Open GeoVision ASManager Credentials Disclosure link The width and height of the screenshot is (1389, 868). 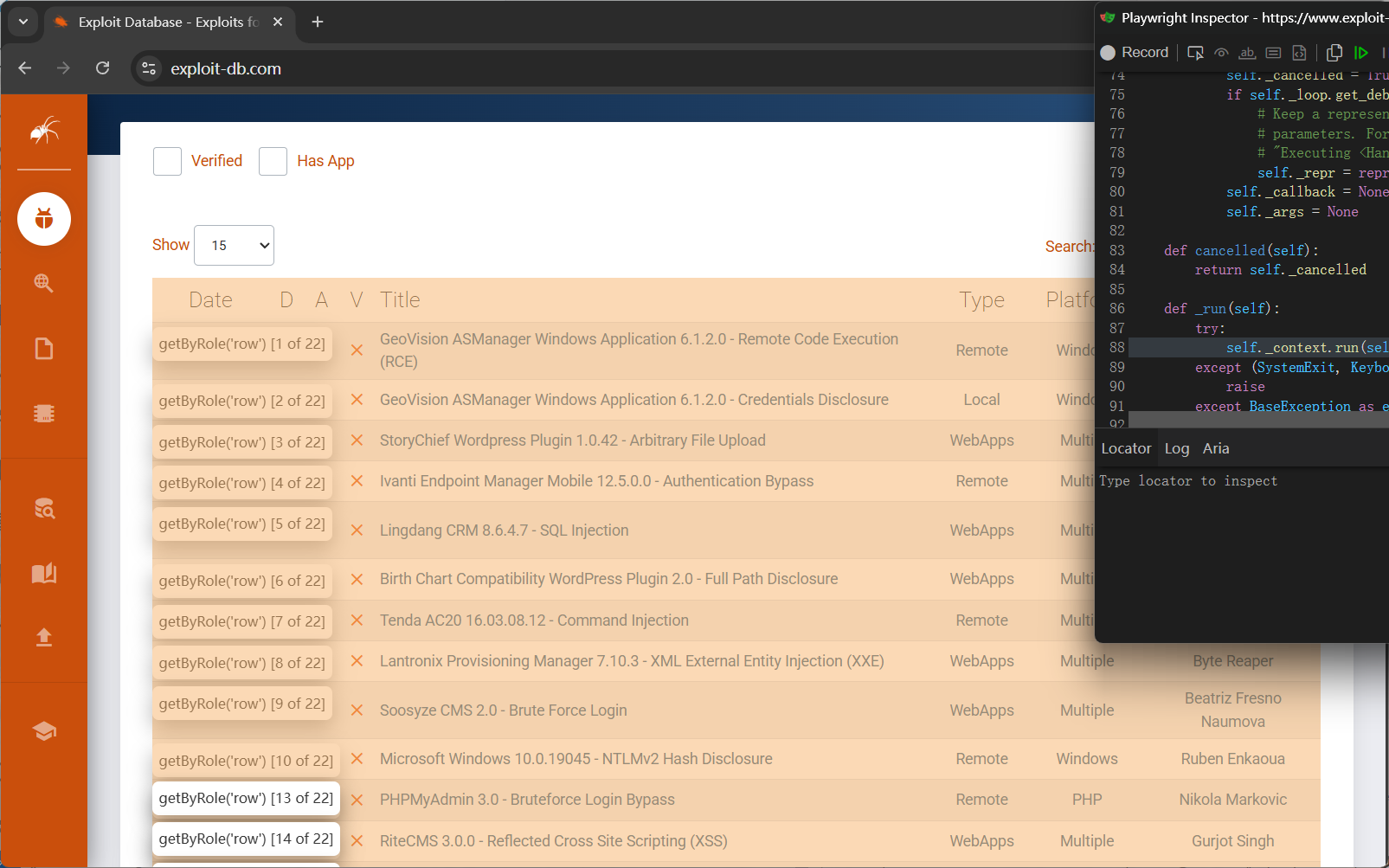[633, 400]
